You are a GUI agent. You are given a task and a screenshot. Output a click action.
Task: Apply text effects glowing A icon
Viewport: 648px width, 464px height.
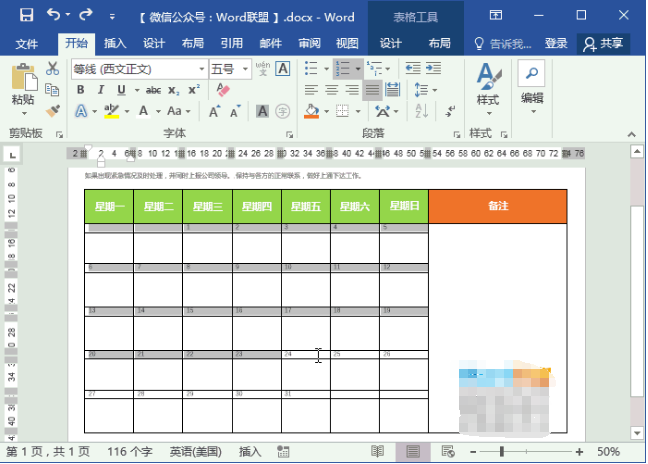point(81,111)
